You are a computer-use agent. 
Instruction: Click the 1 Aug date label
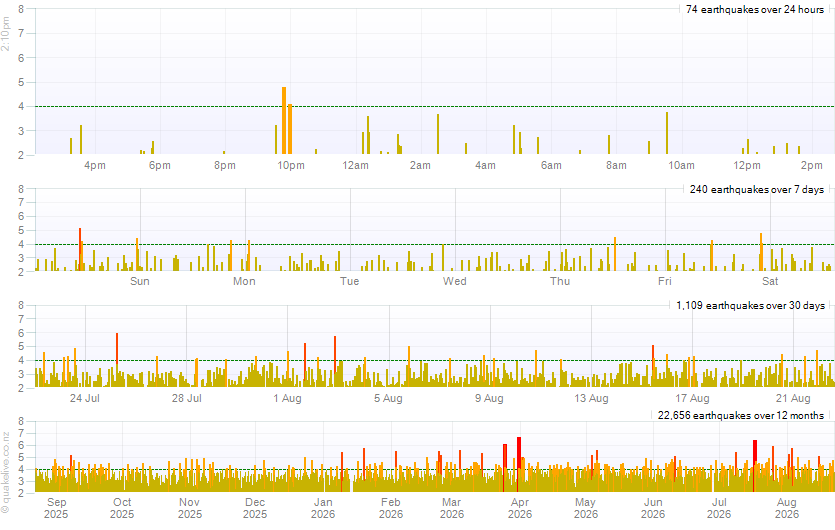[288, 398]
